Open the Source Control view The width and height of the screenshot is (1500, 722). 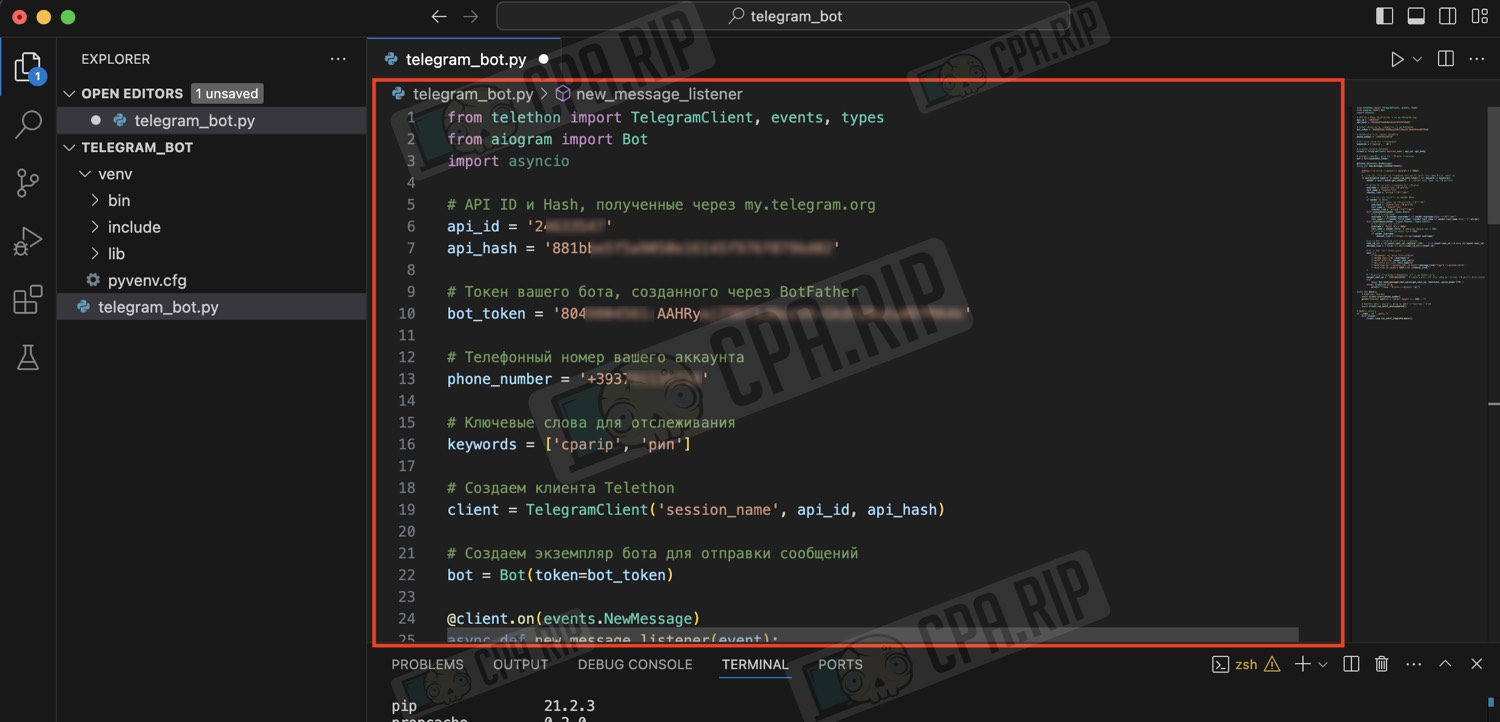pos(28,183)
